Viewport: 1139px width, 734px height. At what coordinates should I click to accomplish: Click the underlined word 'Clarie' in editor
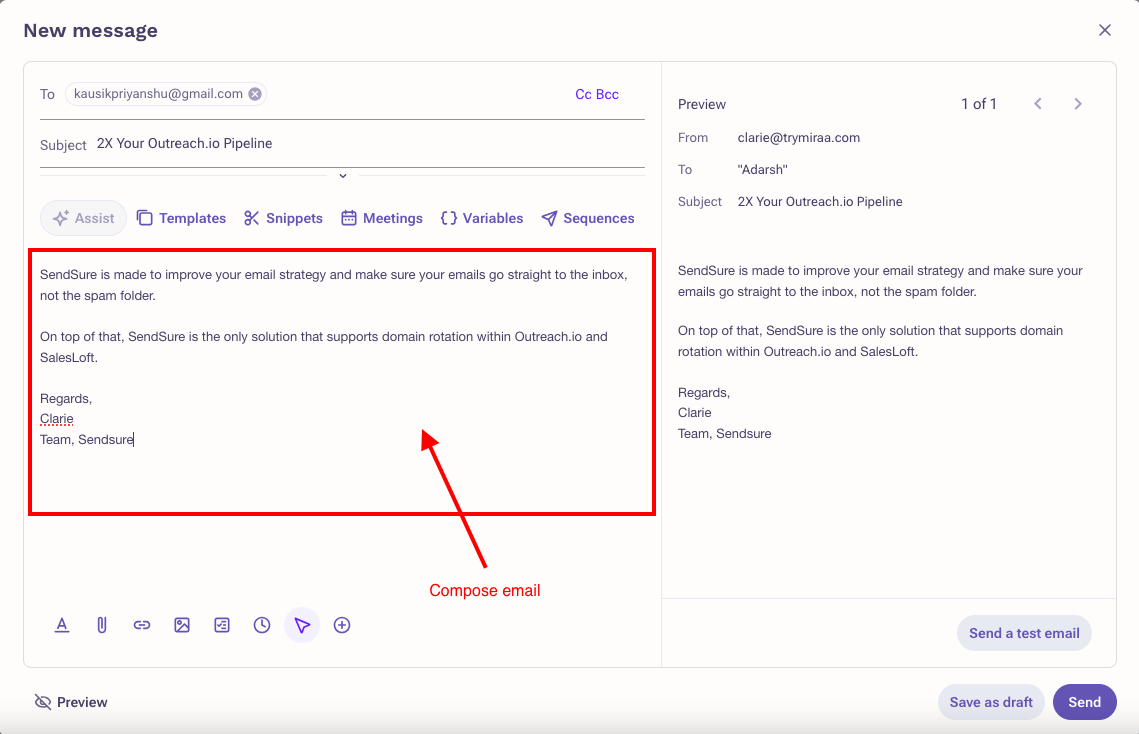click(57, 419)
